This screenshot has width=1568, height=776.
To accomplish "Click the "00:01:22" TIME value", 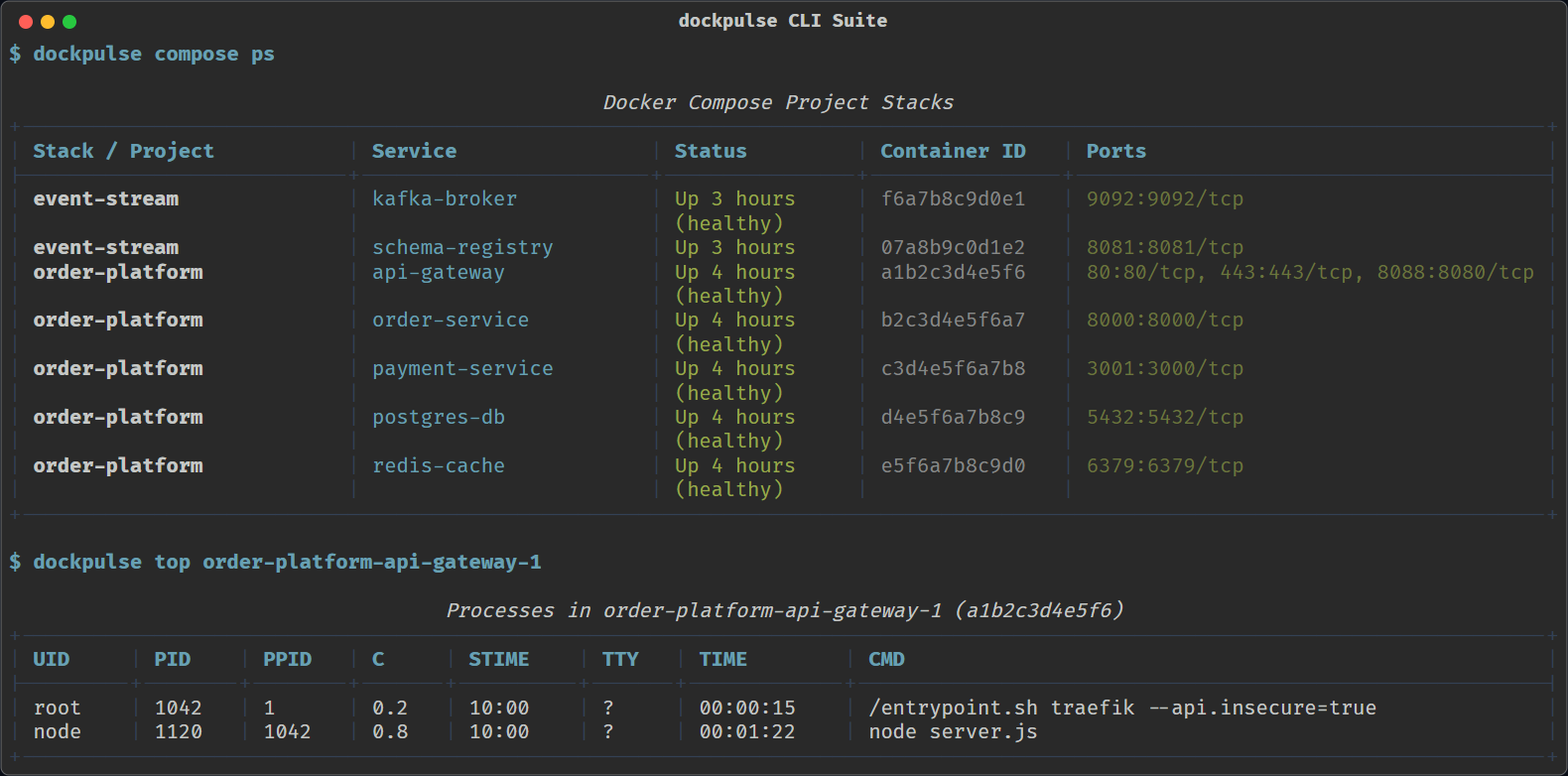I will (747, 732).
